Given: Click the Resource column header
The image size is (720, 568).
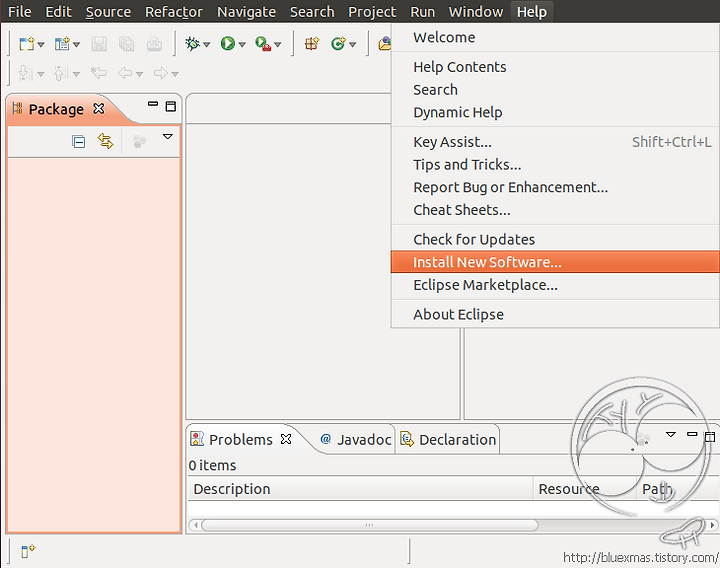Looking at the screenshot, I should pos(585,489).
